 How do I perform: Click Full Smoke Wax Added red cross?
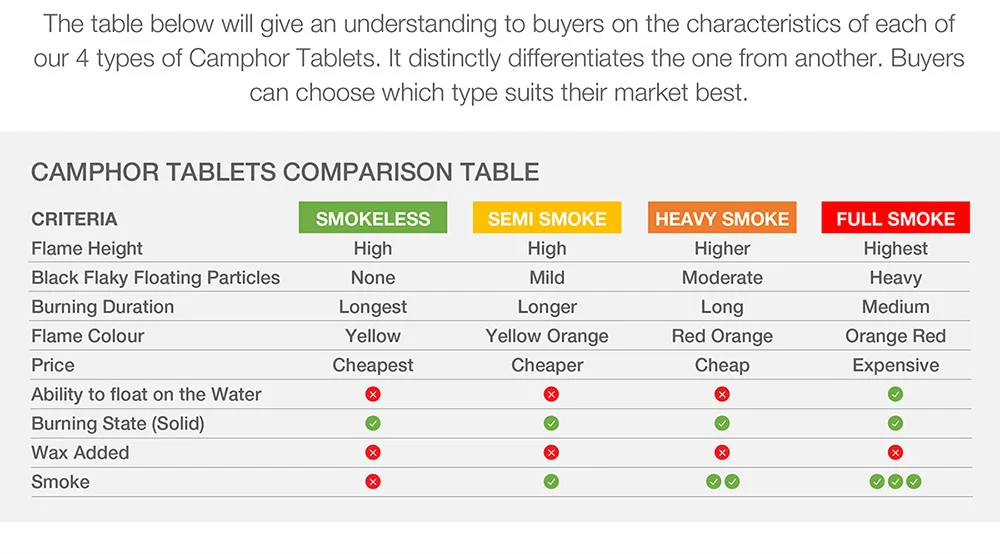[x=895, y=453]
